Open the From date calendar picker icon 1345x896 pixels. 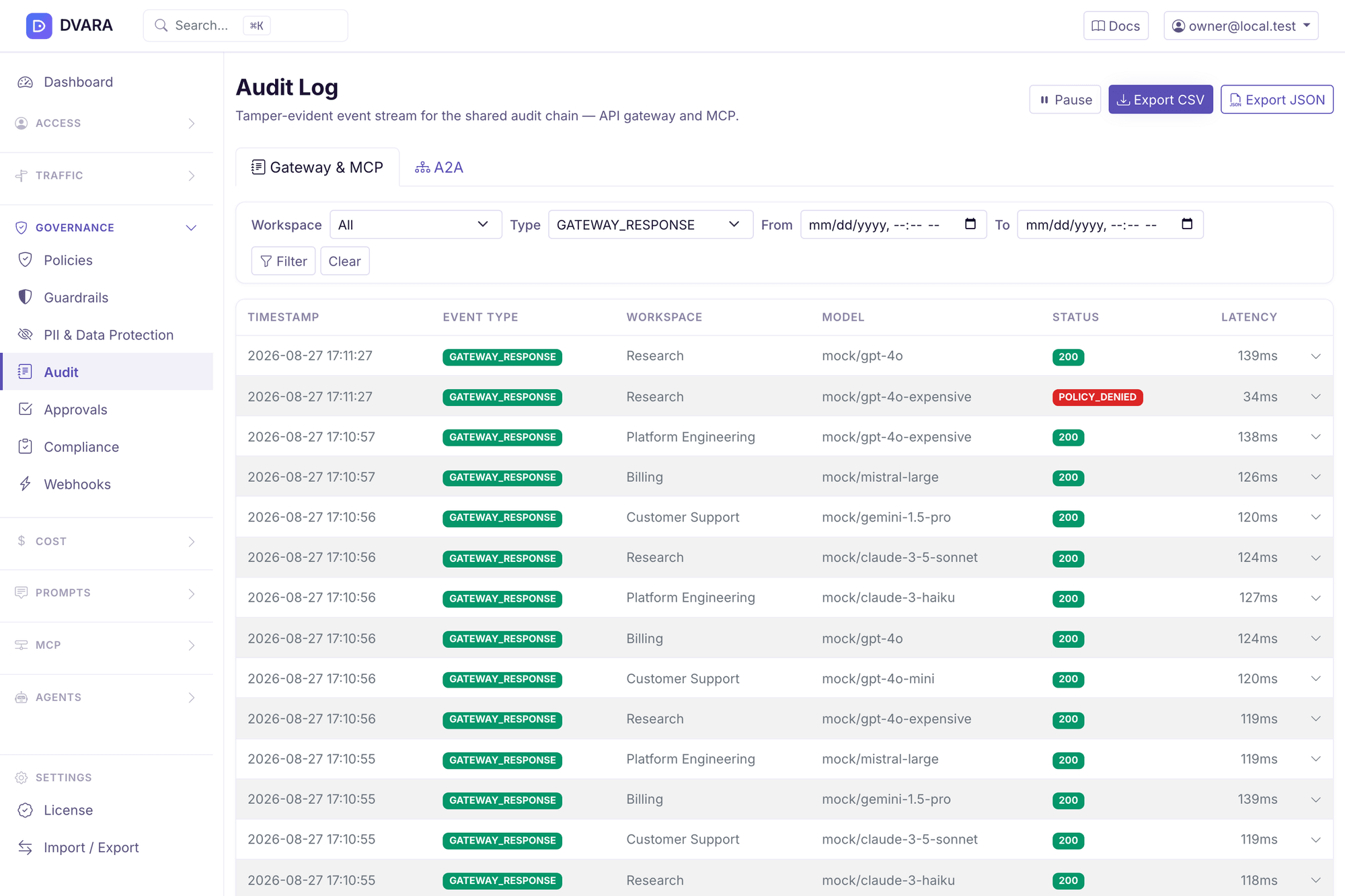click(x=970, y=224)
